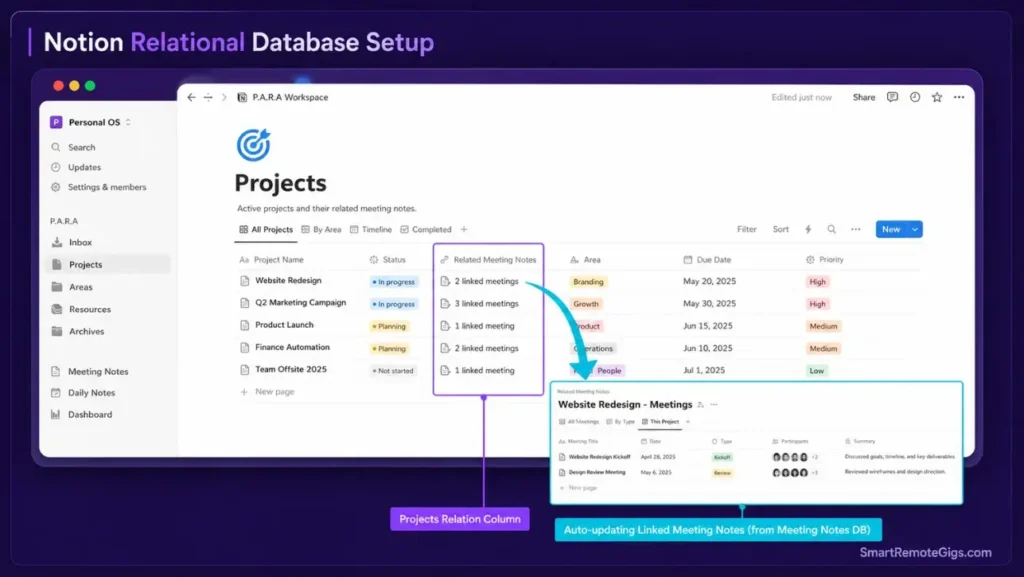Click the Dashboard chart icon in sidebar
The width and height of the screenshot is (1024, 577).
(56, 414)
